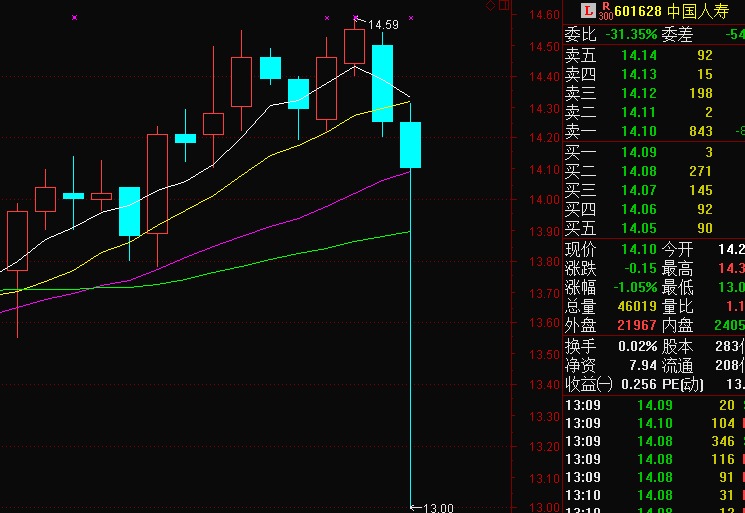Click the red diamond icon above the price axis
Viewport: 745px width, 513px height.
[x=490, y=5]
